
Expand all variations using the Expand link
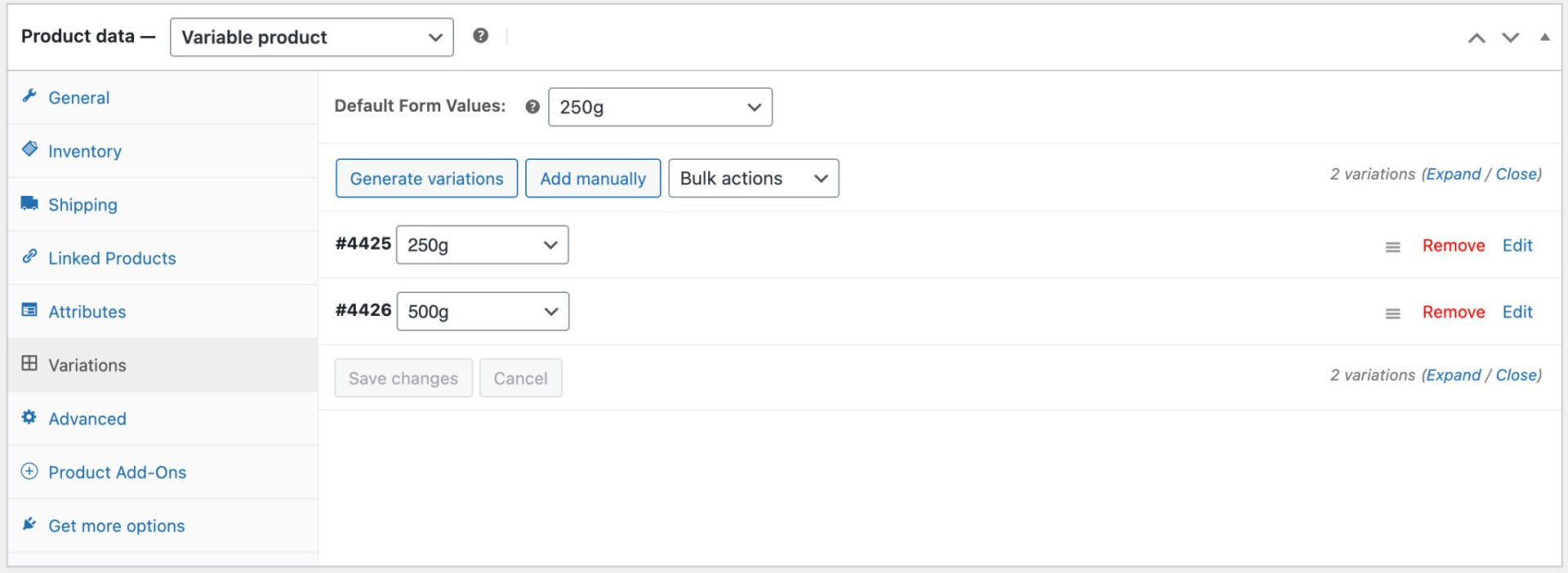pos(1453,174)
